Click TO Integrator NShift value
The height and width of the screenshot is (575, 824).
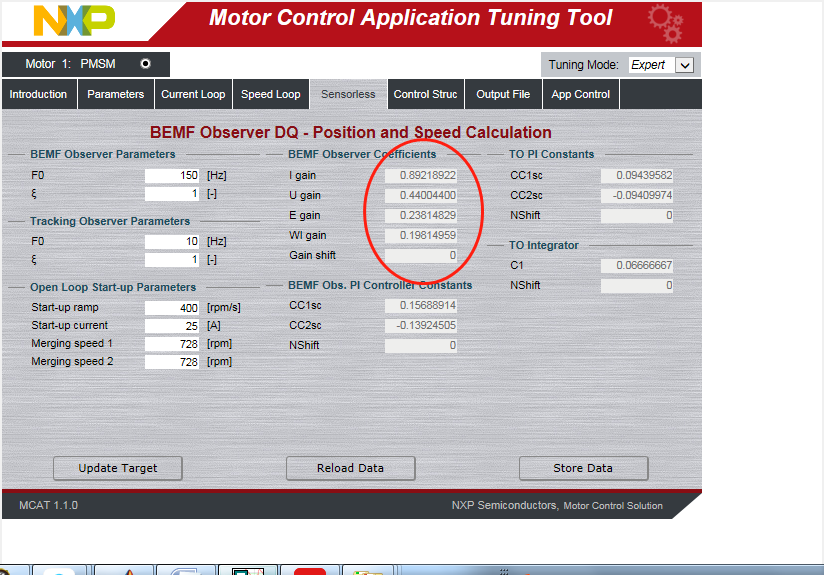pos(637,285)
